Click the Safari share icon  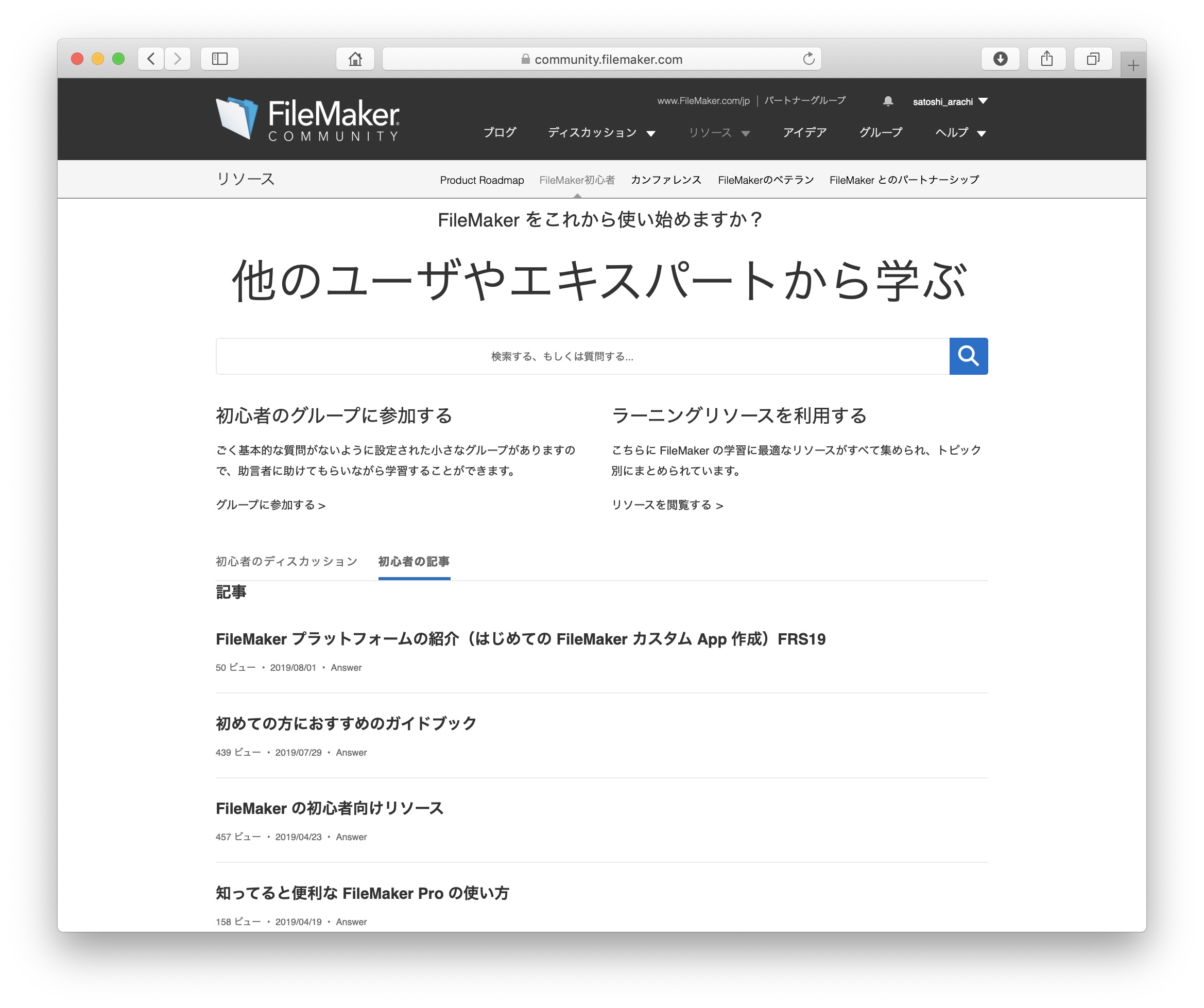point(1046,59)
